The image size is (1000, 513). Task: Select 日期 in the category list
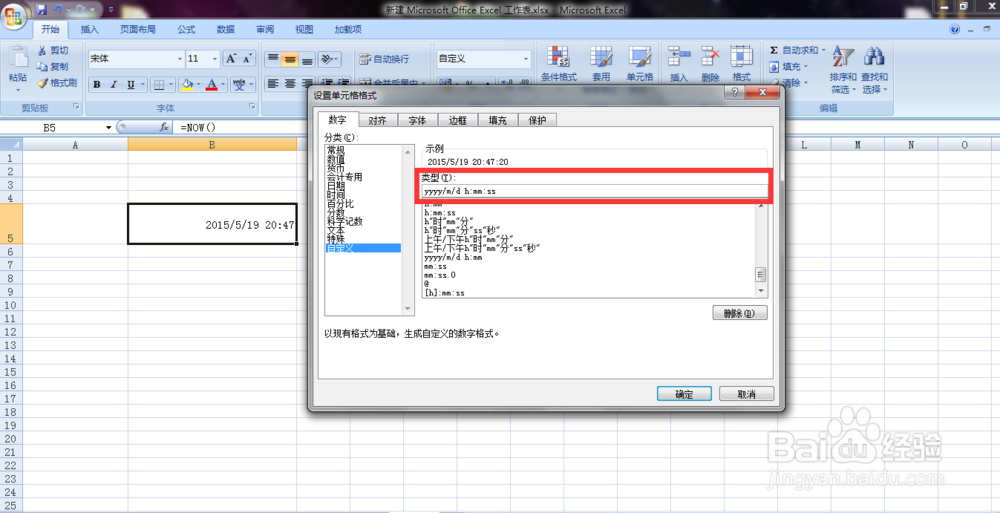coord(336,186)
